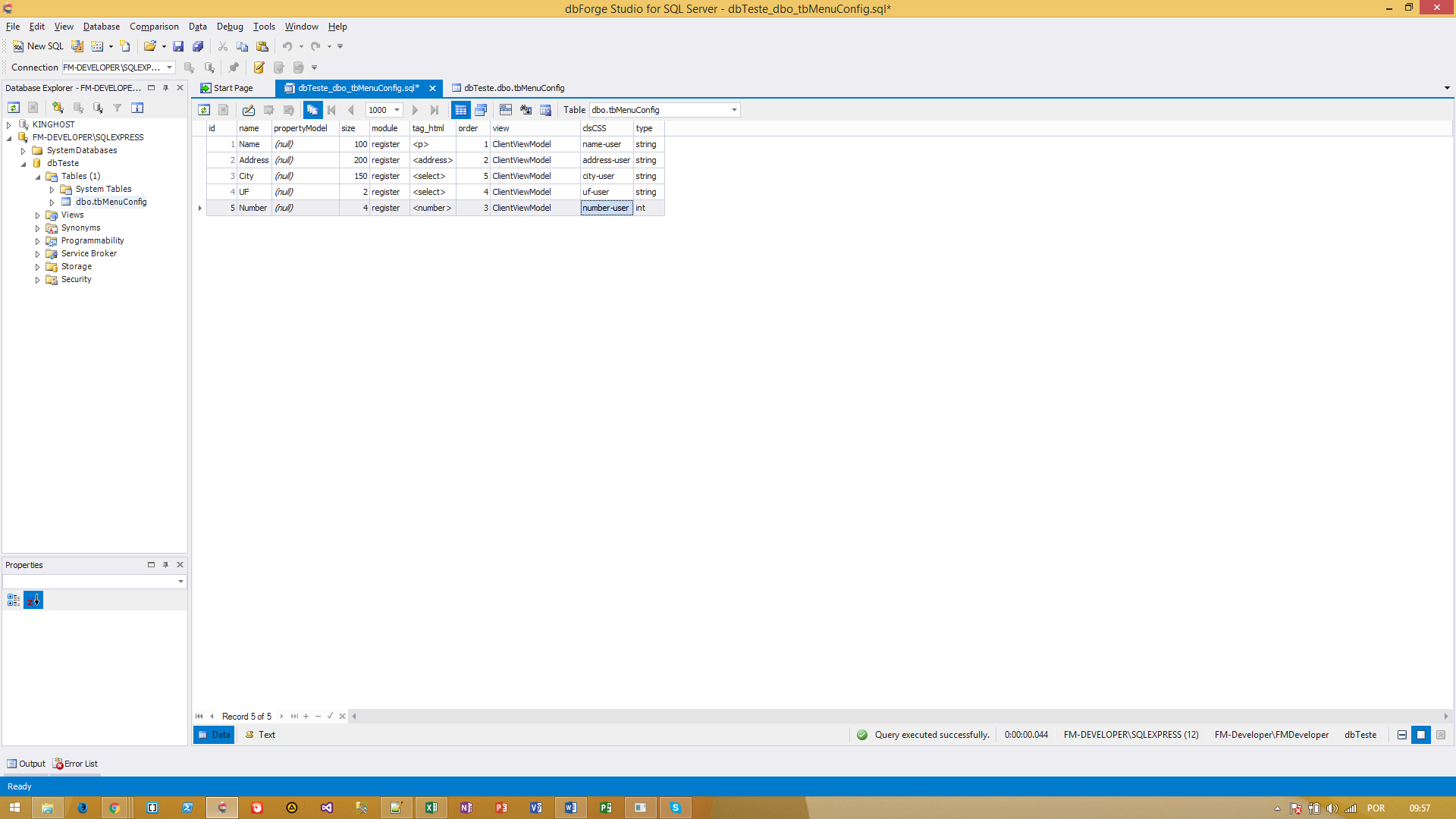Toggle the Grid View mode button

460,110
